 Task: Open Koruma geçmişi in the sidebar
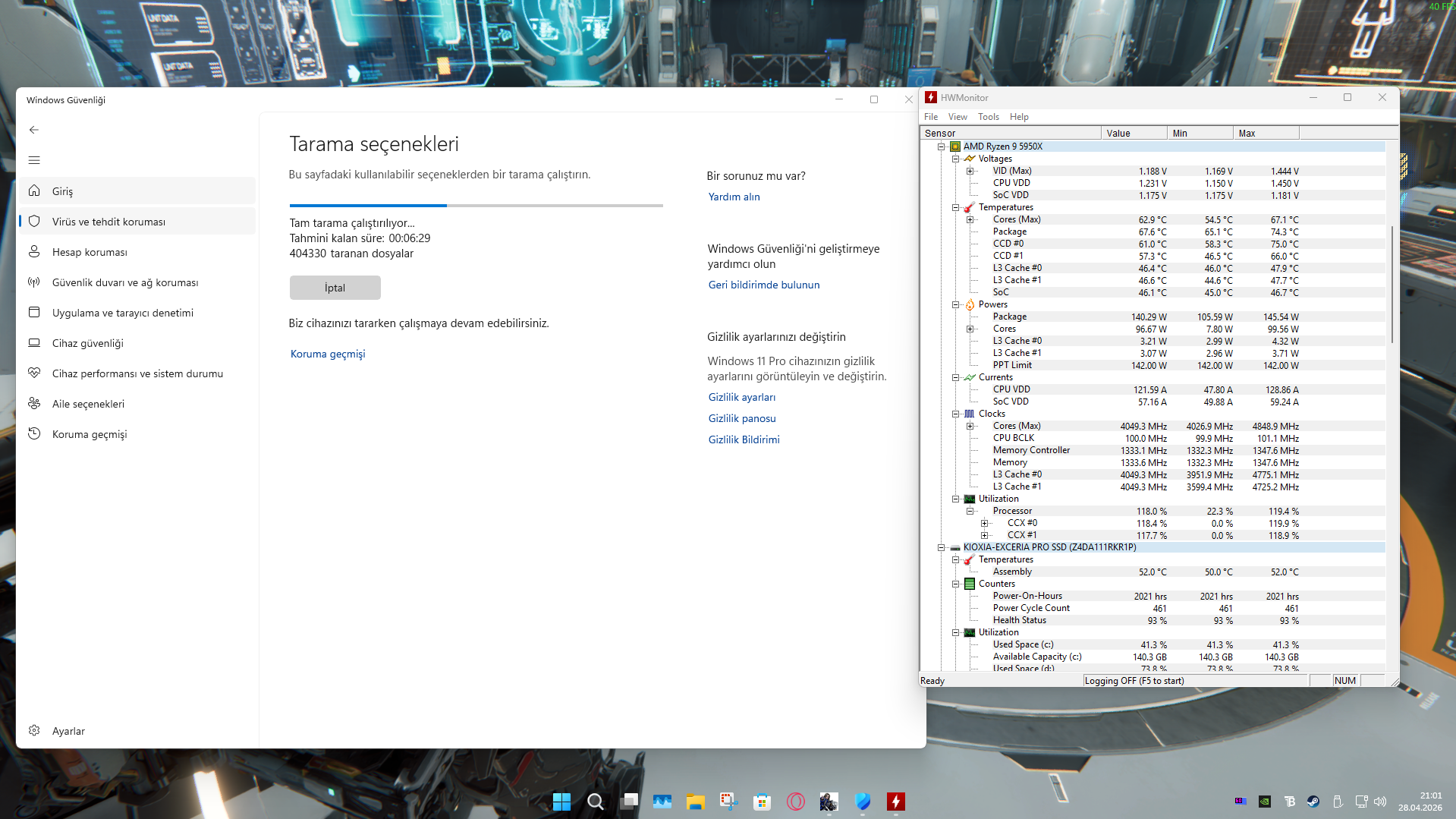137,434
